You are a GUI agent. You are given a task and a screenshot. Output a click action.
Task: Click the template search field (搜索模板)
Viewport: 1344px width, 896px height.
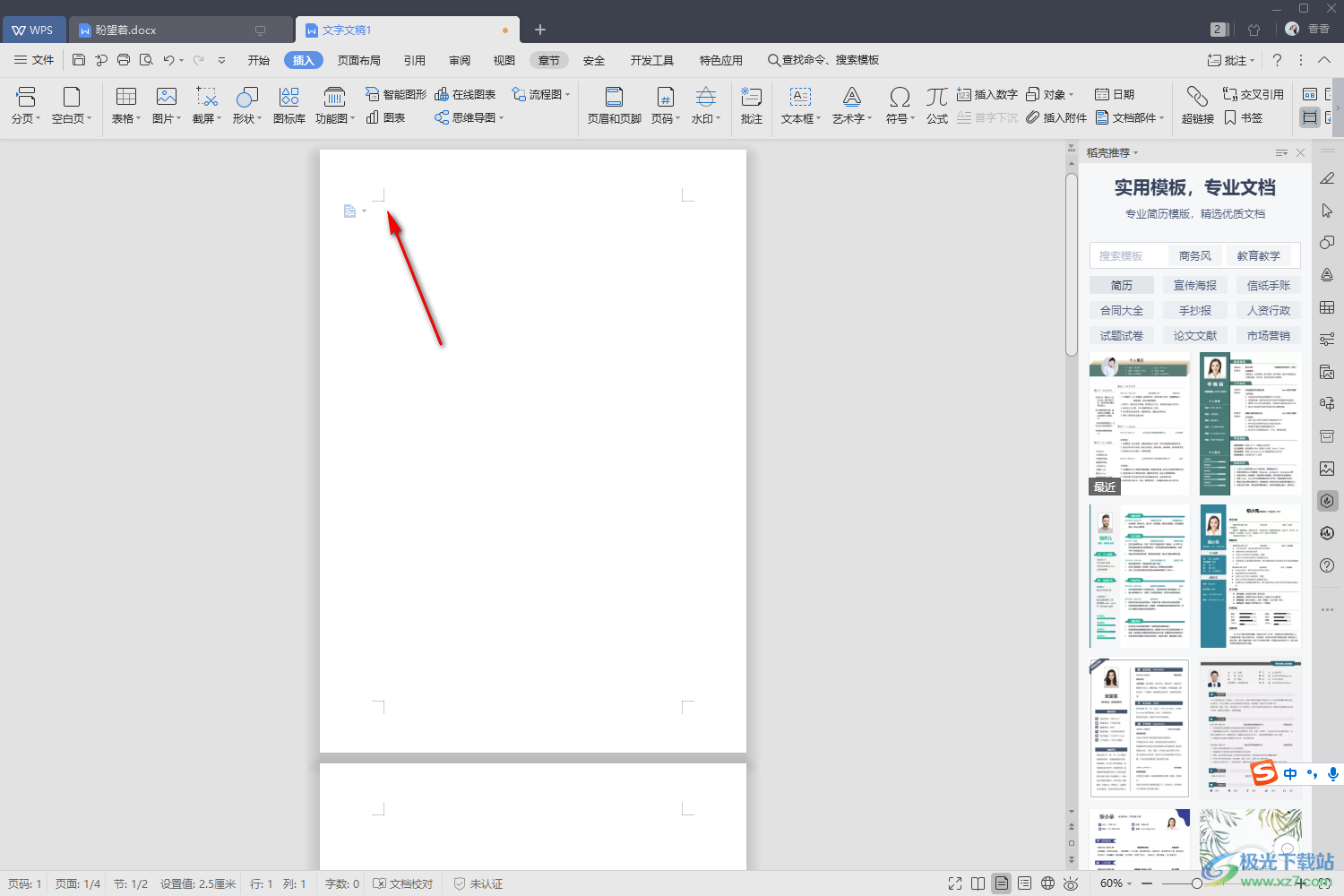[x=1129, y=255]
